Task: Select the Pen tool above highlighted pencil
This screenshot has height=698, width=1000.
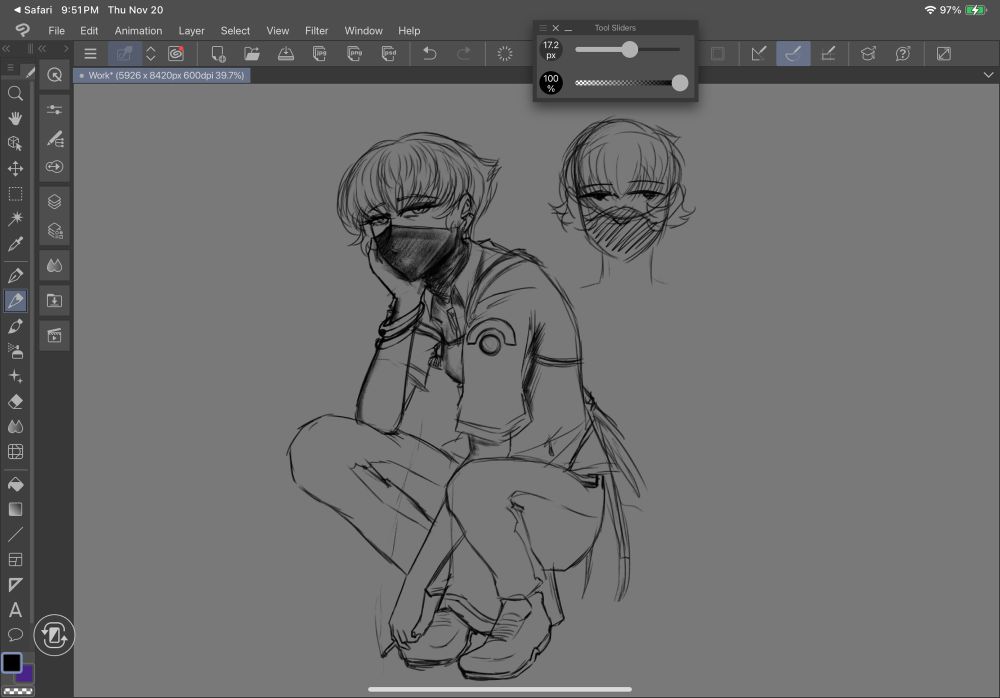Action: tap(15, 276)
